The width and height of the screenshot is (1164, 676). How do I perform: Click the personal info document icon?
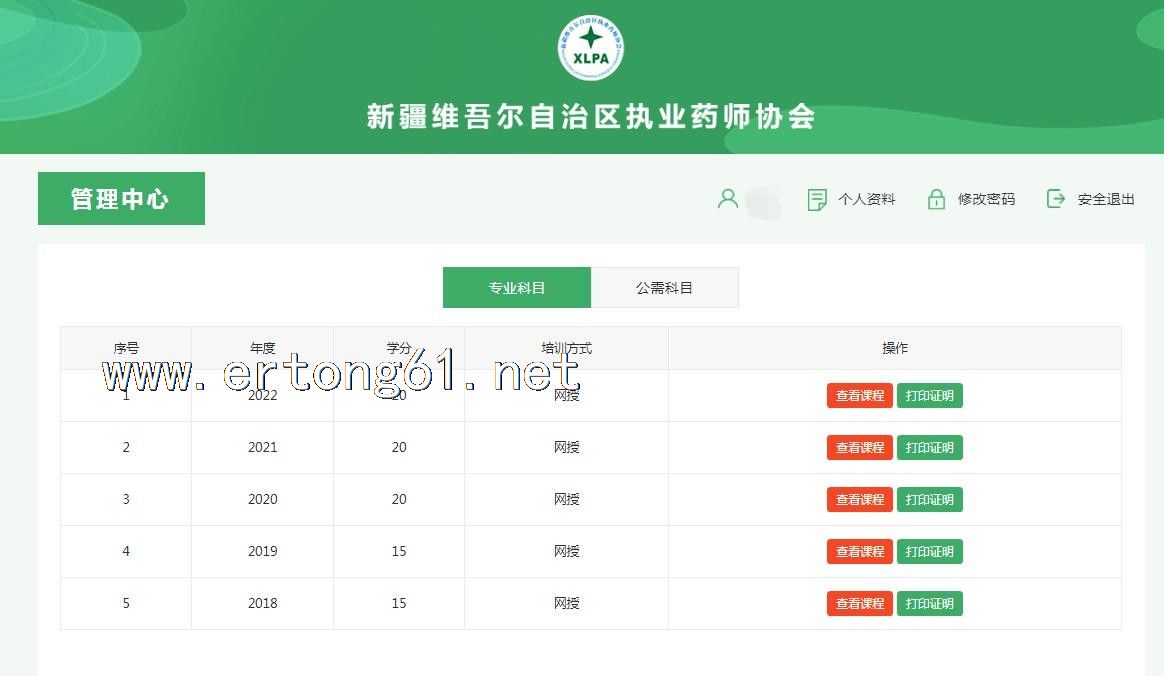pos(817,199)
